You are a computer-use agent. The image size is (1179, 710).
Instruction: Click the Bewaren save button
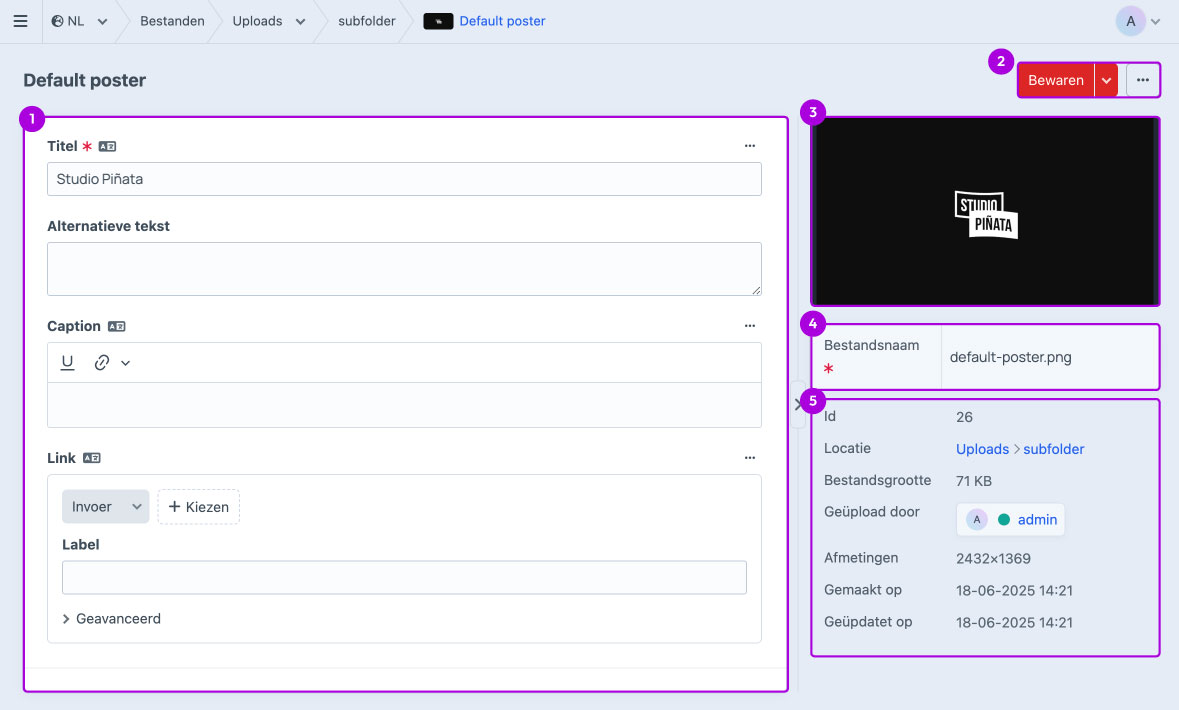pyautogui.click(x=1056, y=80)
